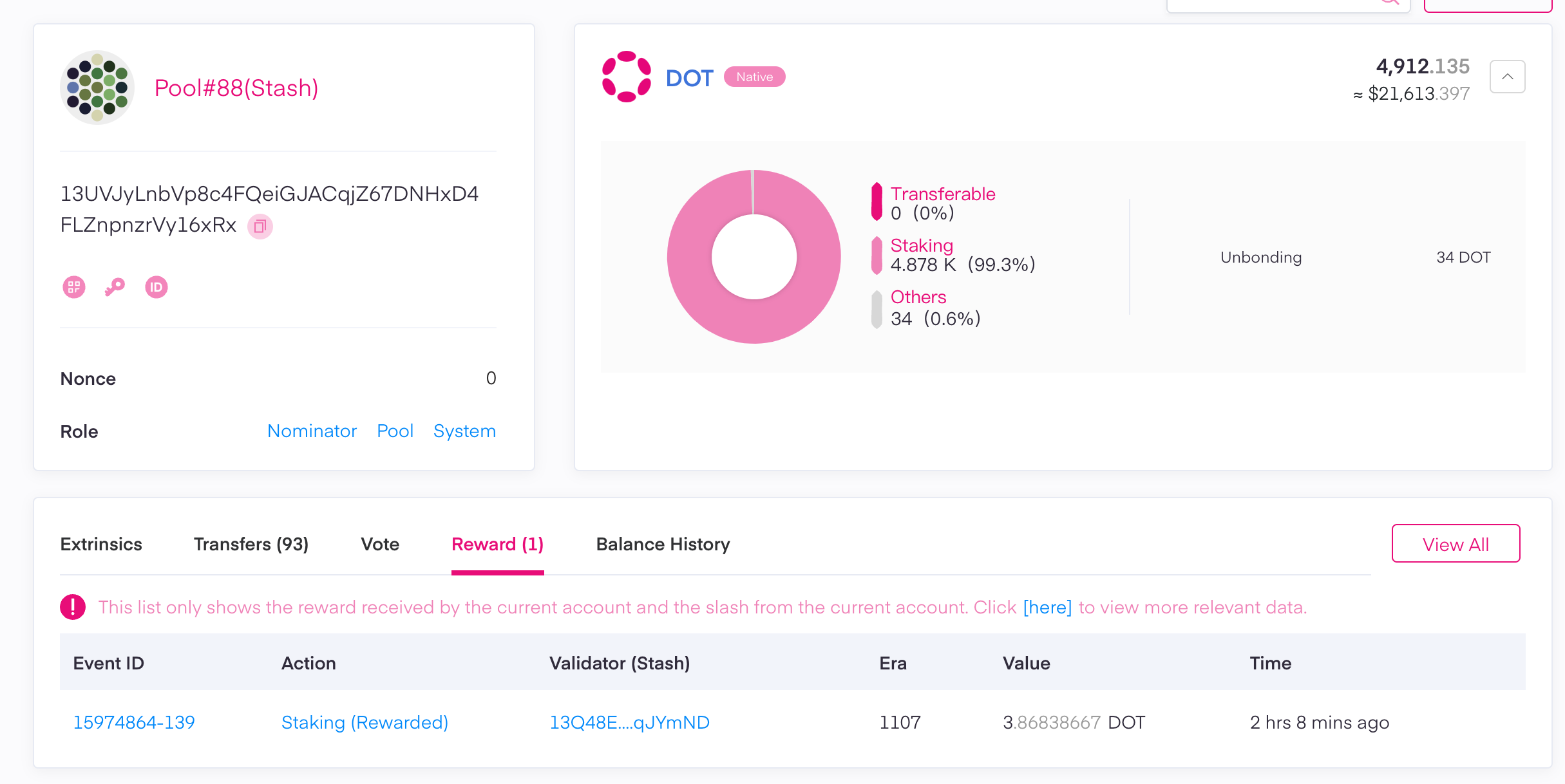
Task: Open the Balance History tab
Action: 663,544
